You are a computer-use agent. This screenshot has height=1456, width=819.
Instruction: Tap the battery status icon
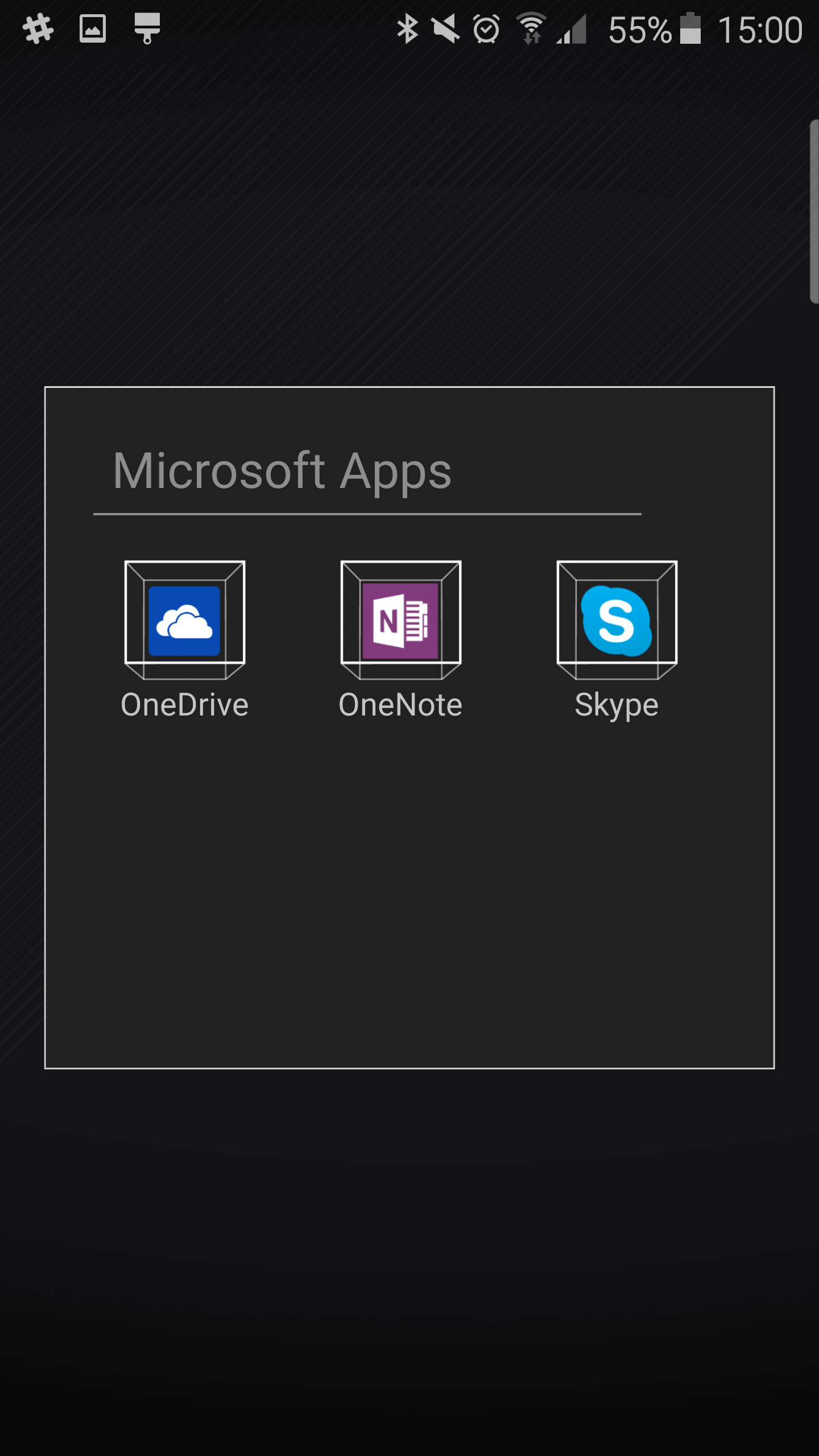tap(690, 28)
